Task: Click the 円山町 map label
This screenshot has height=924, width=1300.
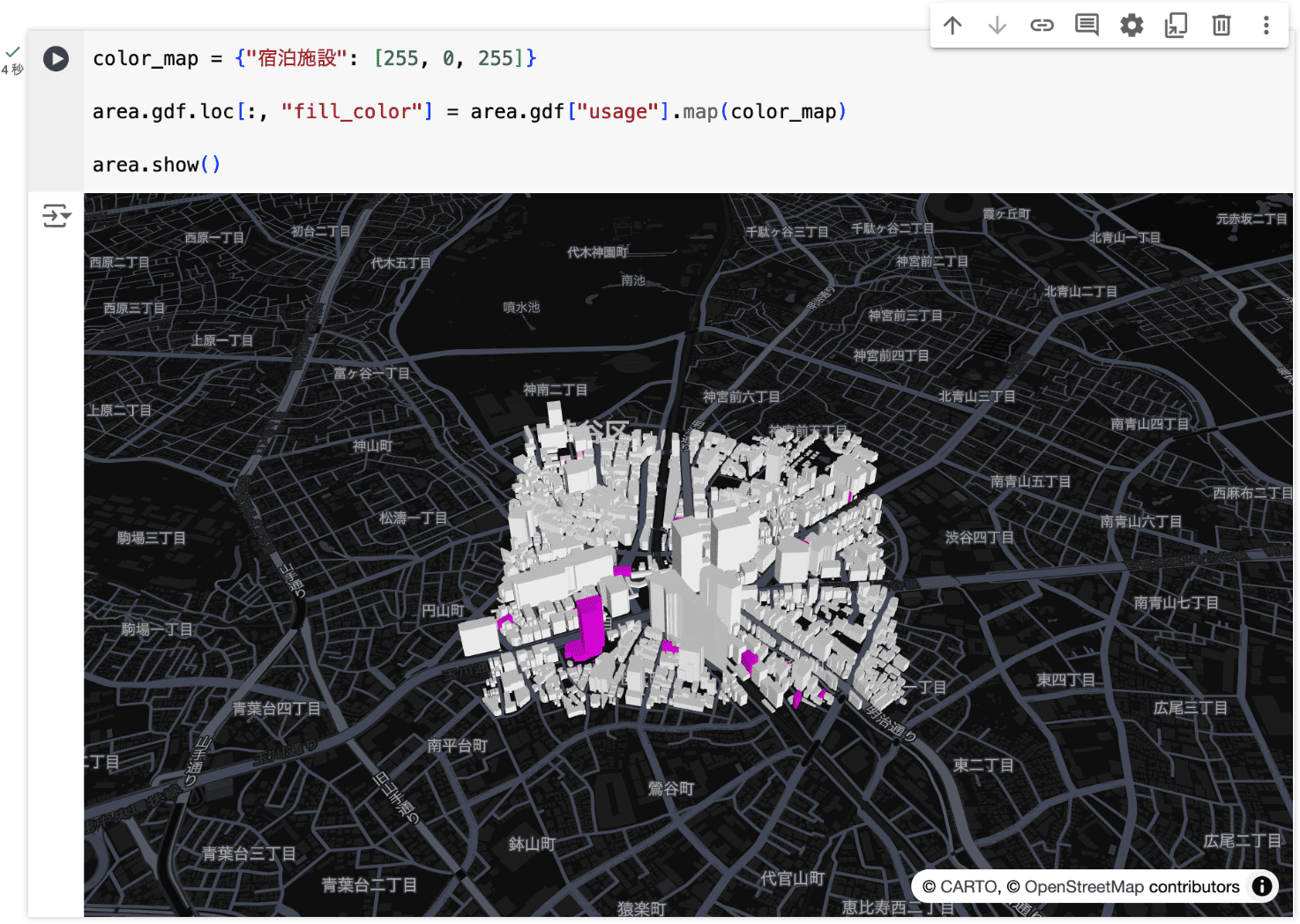Action: point(443,610)
